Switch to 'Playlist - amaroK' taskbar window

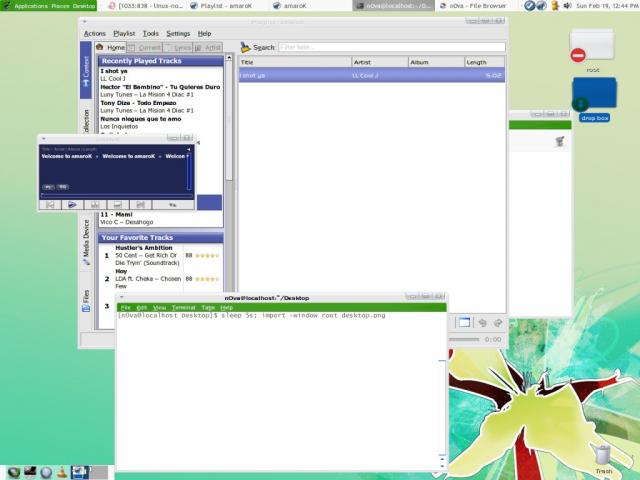(229, 6)
